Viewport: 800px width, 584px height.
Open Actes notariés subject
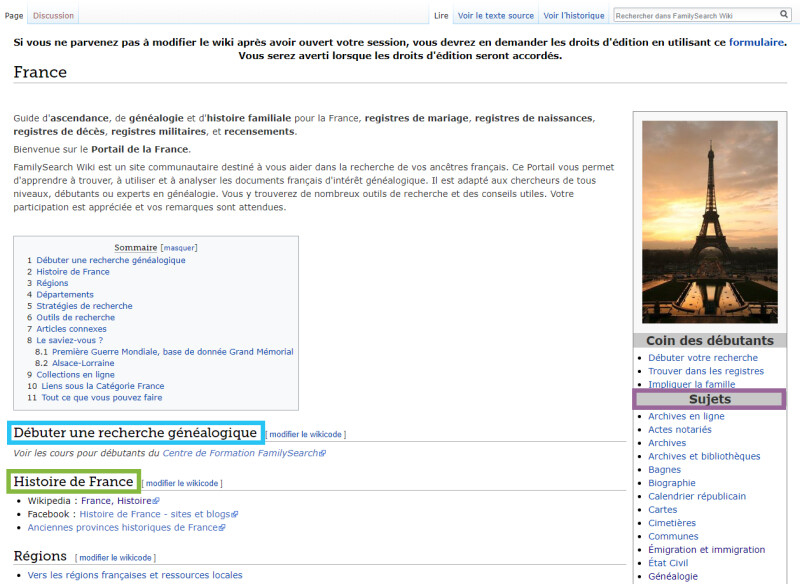(x=680, y=429)
